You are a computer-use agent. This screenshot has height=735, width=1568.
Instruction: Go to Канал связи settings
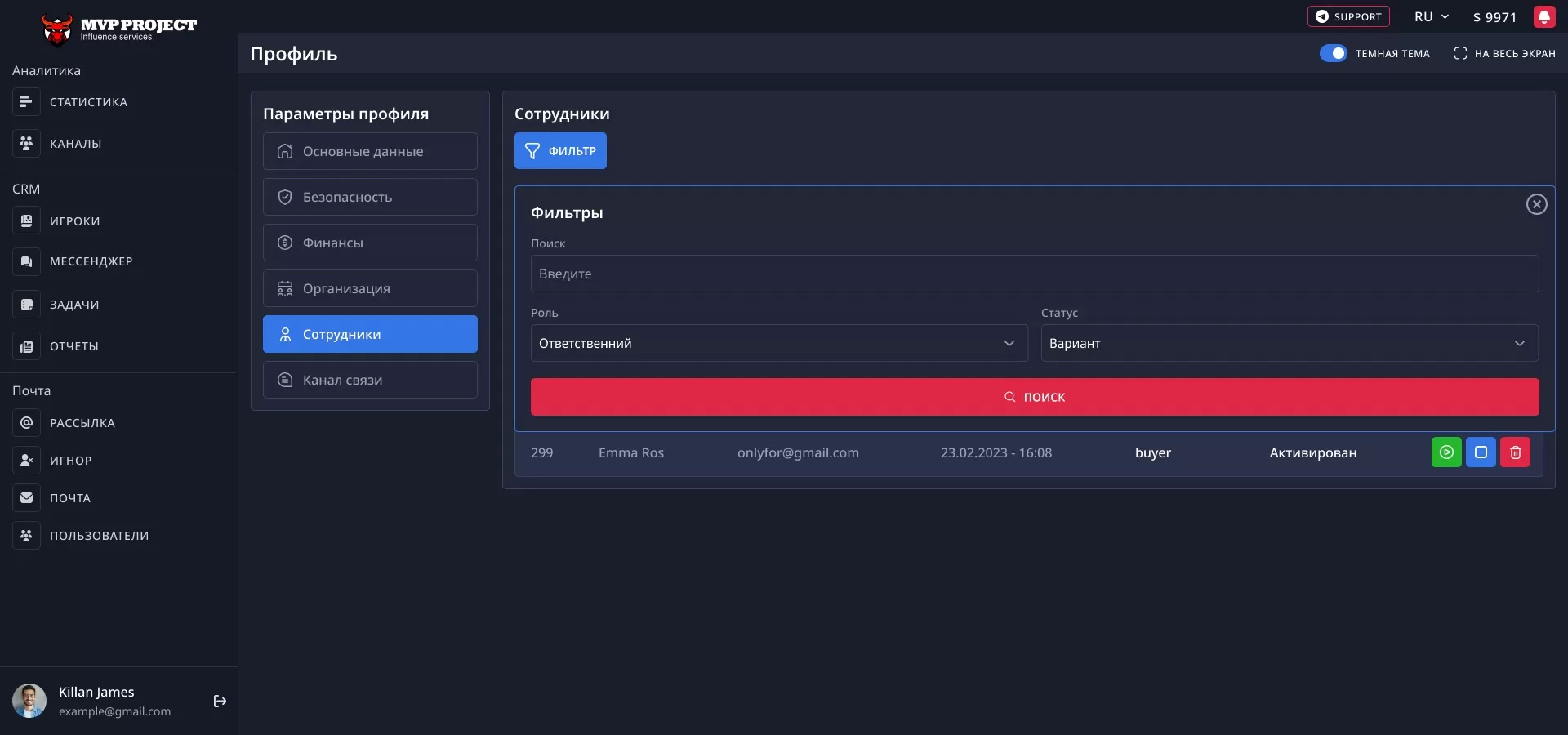click(x=370, y=380)
